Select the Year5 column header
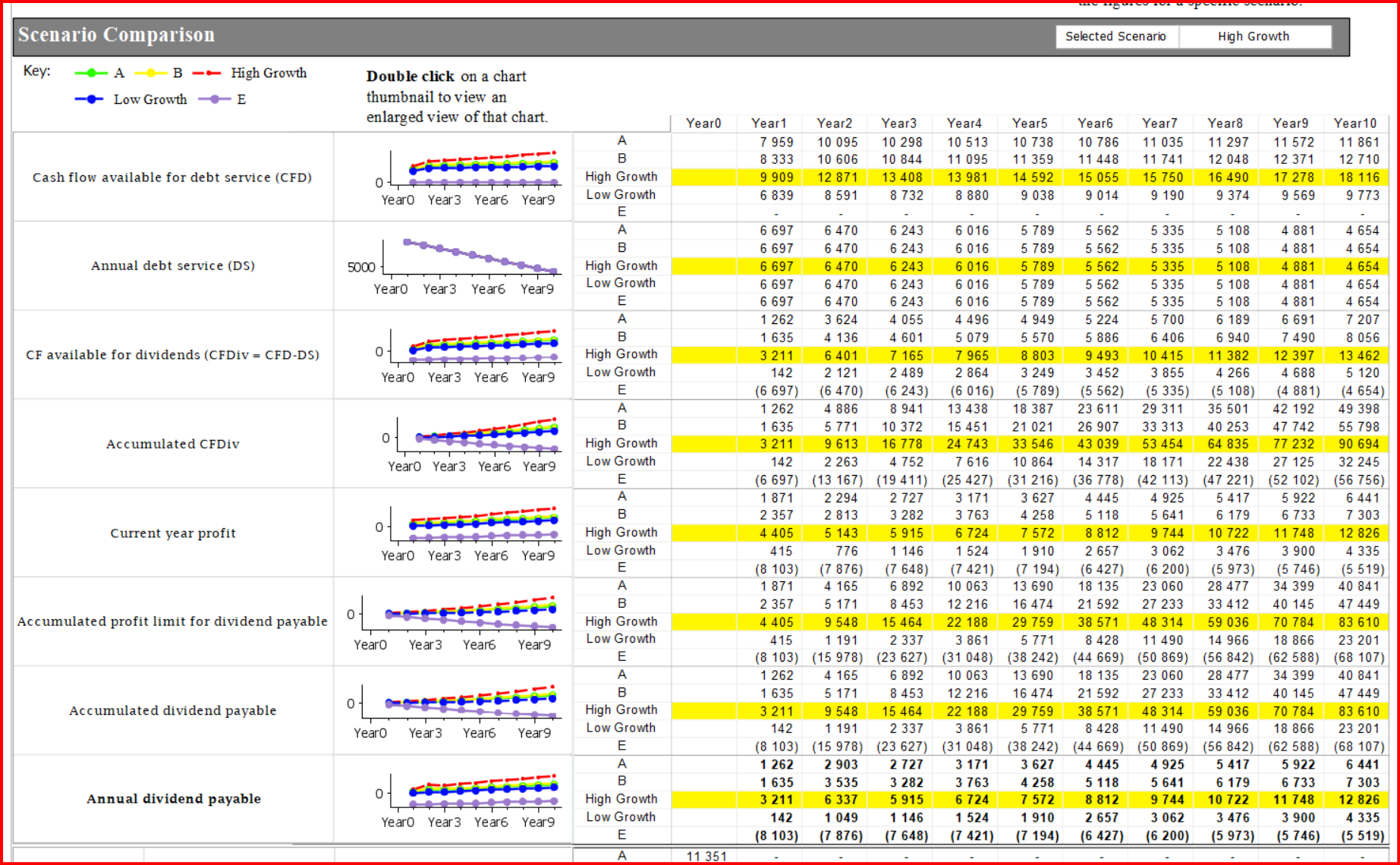The image size is (1400, 865). pos(1030,123)
